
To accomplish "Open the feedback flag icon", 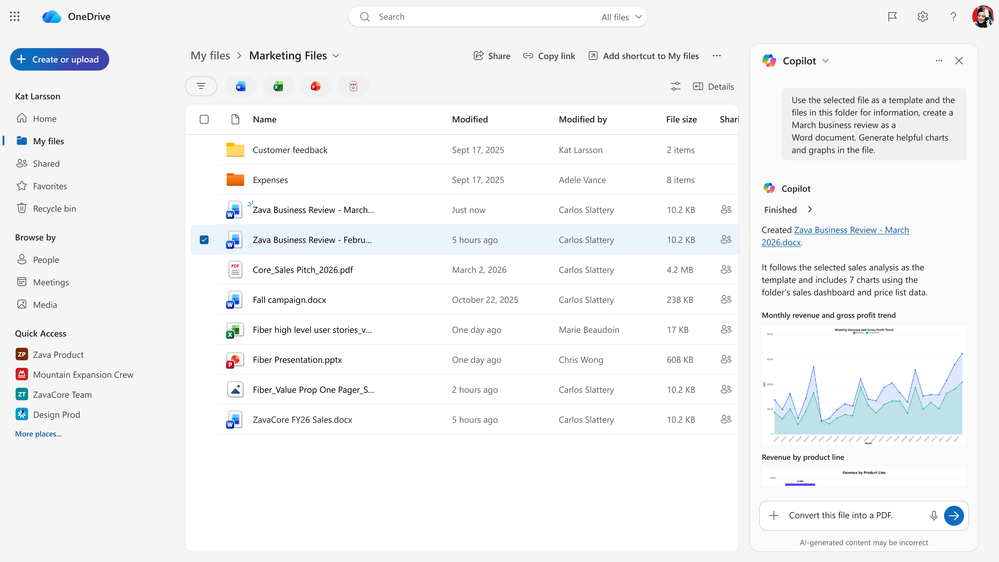I will pyautogui.click(x=892, y=17).
